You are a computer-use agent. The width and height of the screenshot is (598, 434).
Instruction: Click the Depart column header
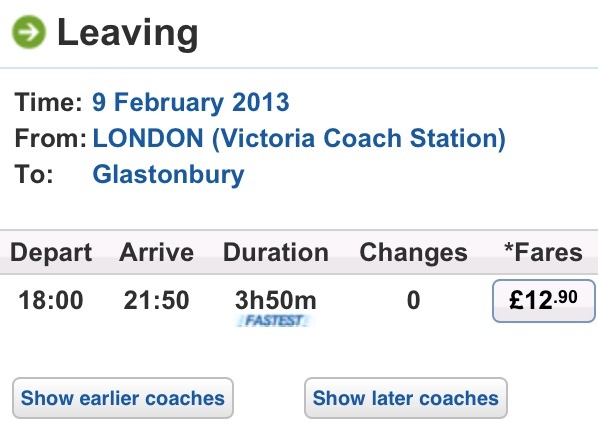(x=51, y=252)
